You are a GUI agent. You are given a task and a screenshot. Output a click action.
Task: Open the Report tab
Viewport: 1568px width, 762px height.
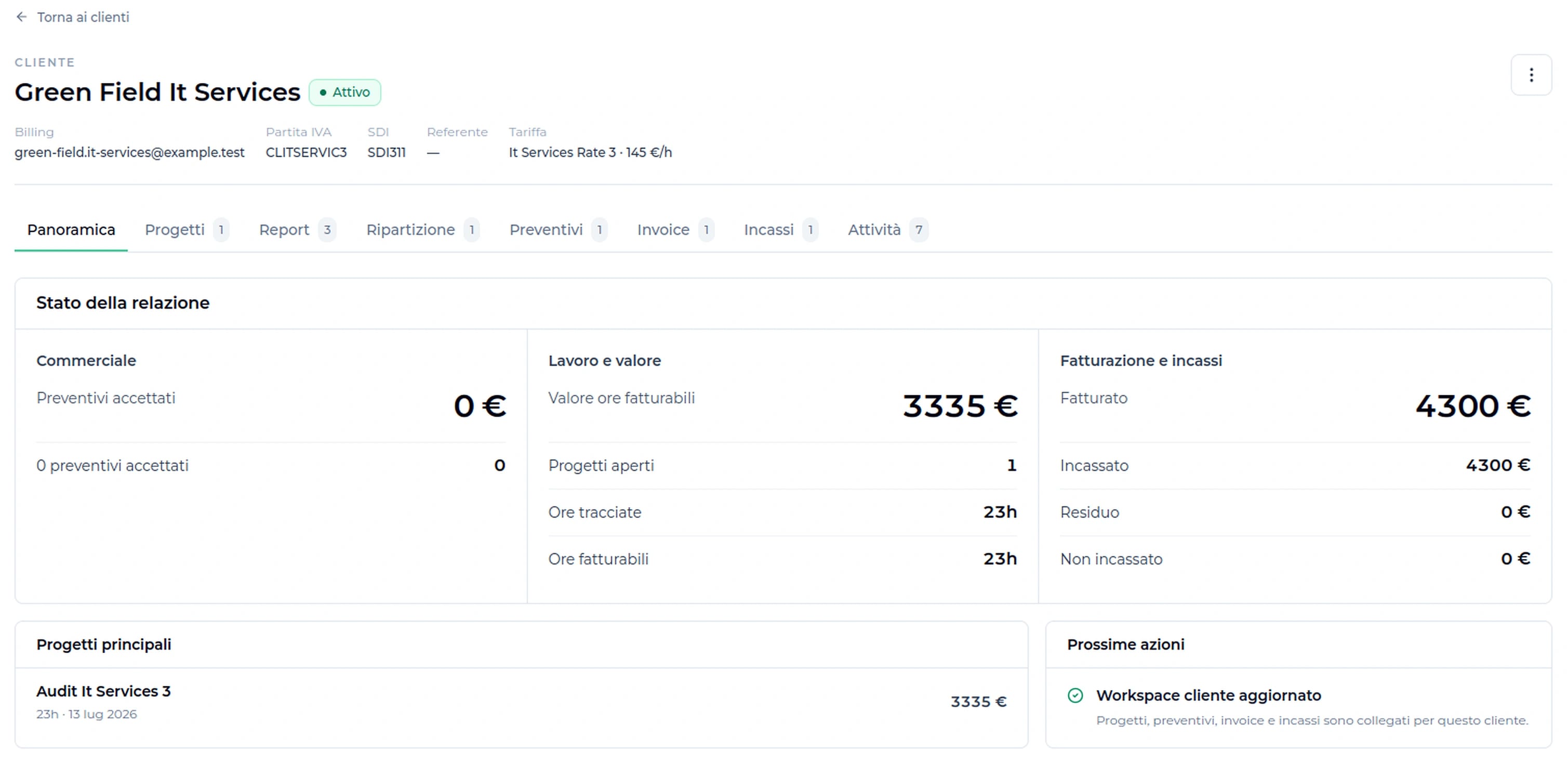point(297,230)
